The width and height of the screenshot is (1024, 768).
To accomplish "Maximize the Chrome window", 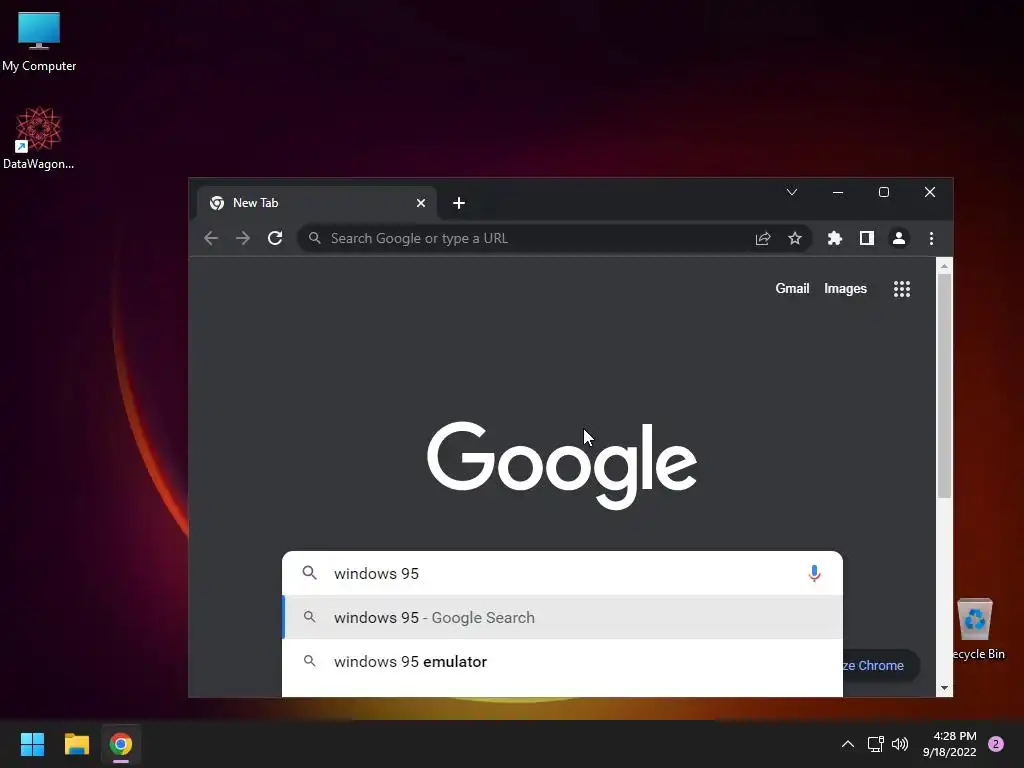I will pyautogui.click(x=884, y=192).
